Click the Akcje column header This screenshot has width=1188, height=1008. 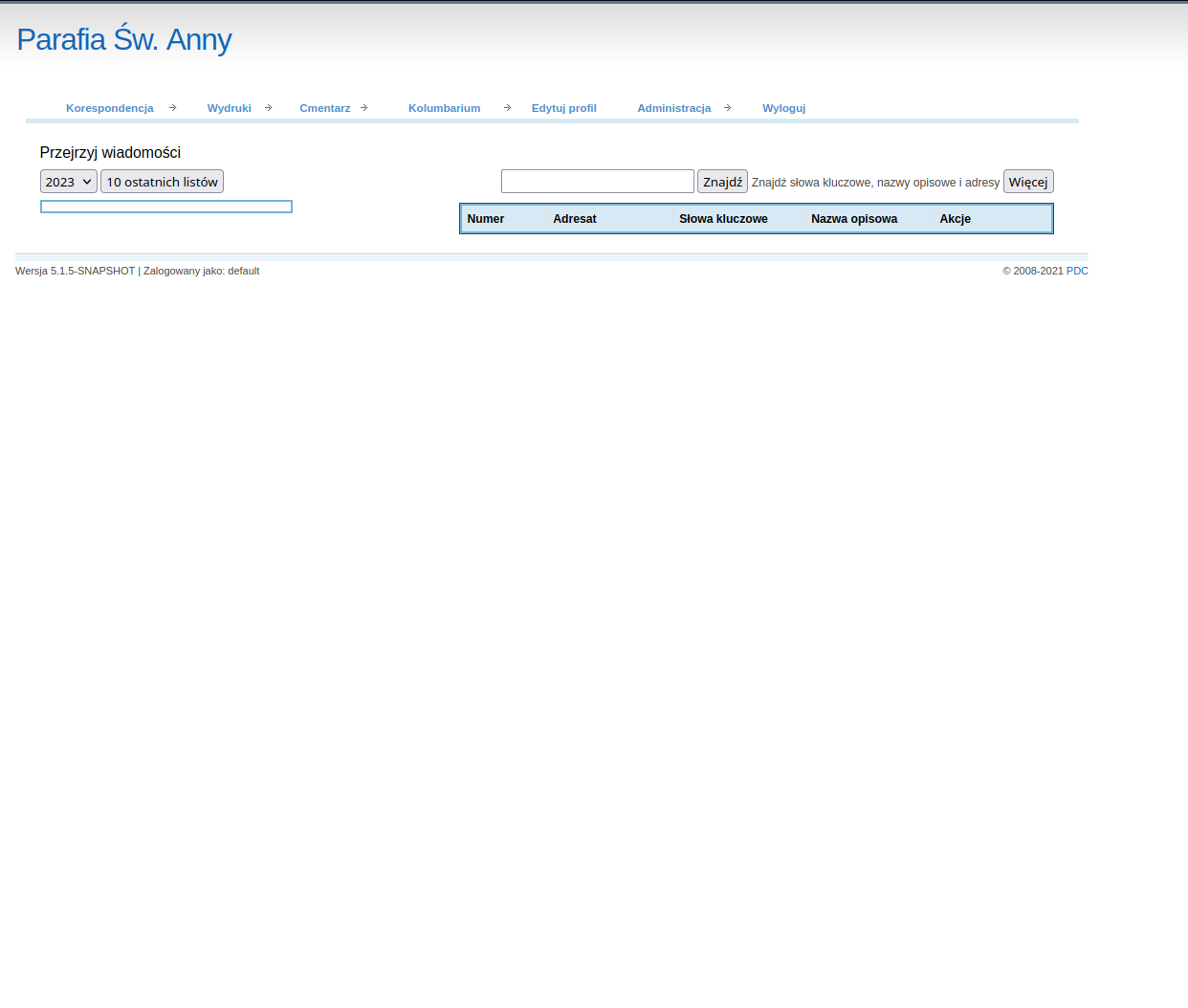coord(955,219)
